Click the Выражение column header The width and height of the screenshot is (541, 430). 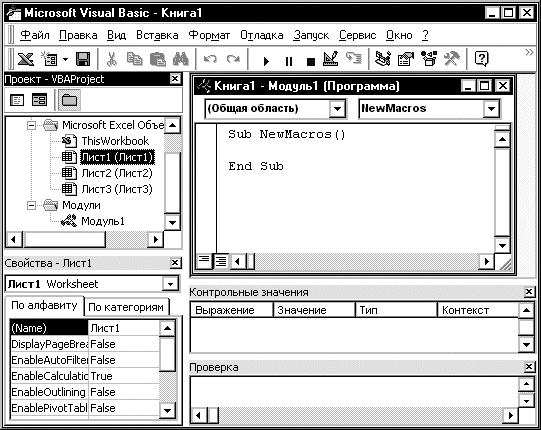pos(231,310)
